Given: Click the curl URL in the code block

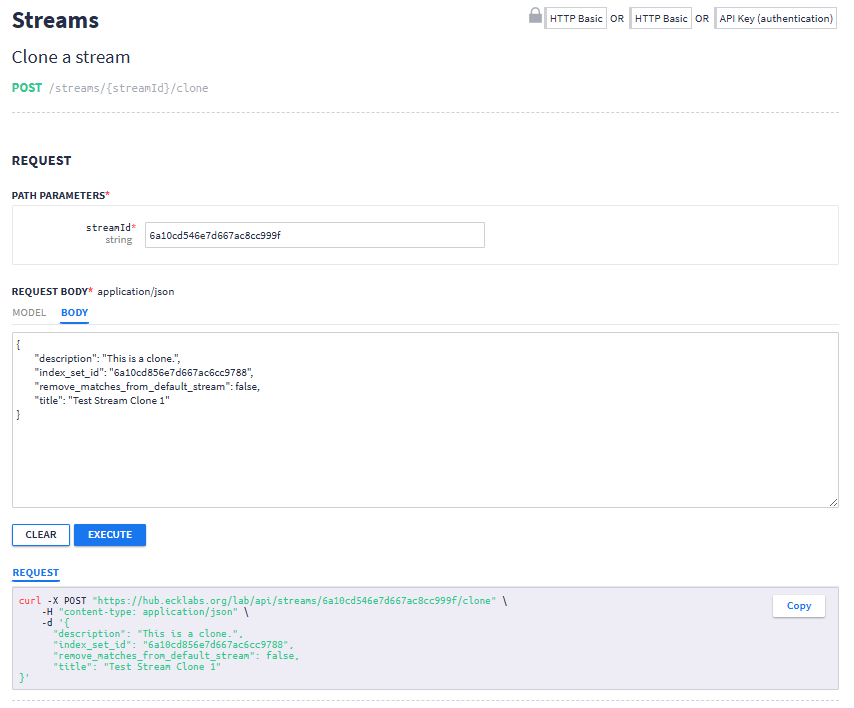Looking at the screenshot, I should click(x=294, y=601).
